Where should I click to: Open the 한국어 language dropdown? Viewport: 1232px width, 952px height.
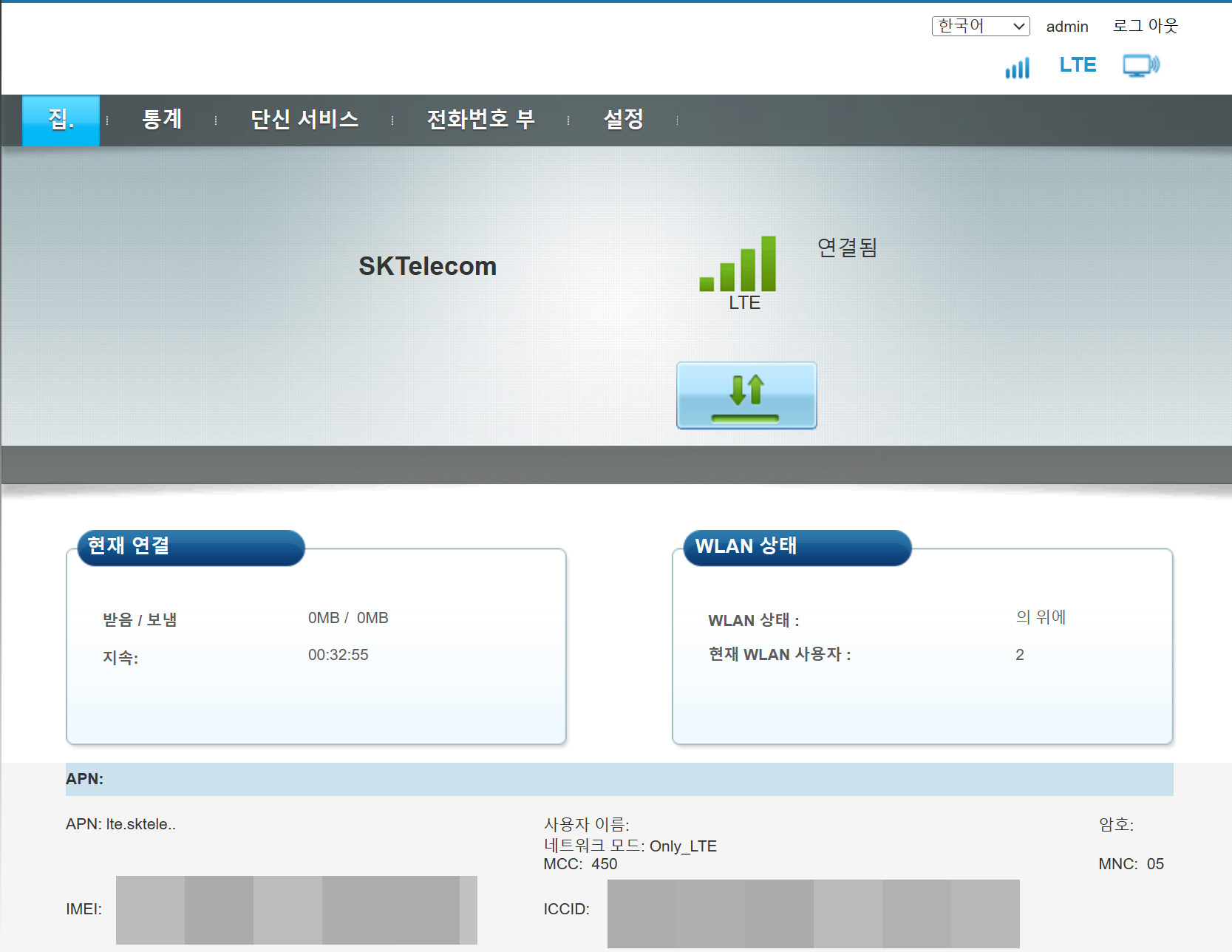pos(981,26)
